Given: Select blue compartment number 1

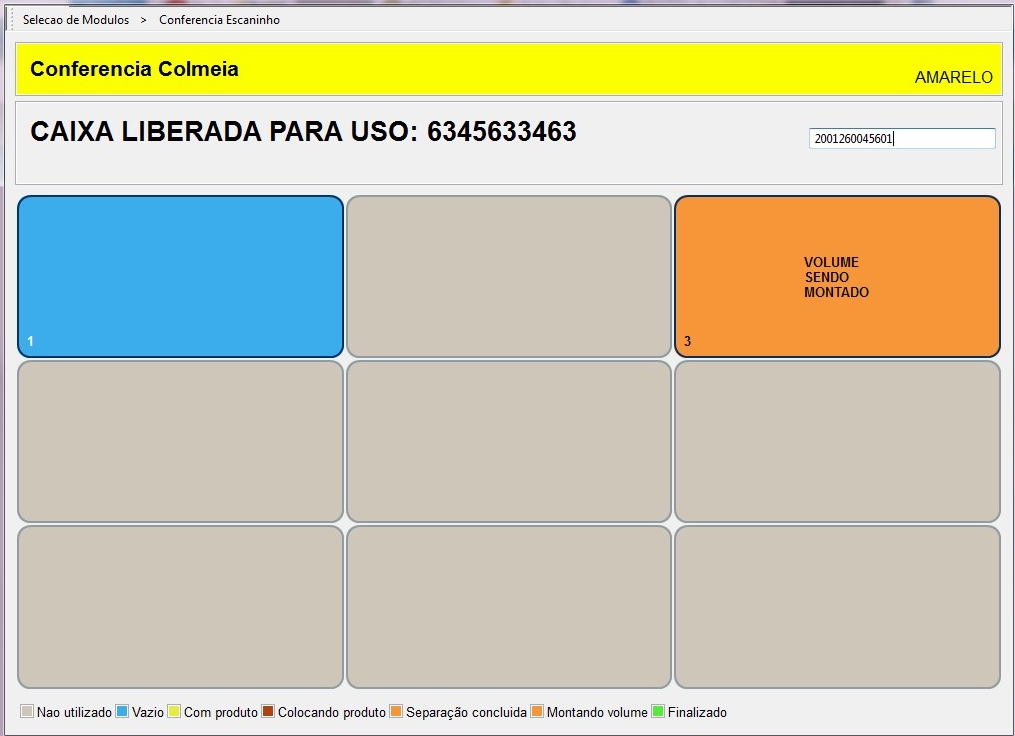Looking at the screenshot, I should [x=181, y=276].
